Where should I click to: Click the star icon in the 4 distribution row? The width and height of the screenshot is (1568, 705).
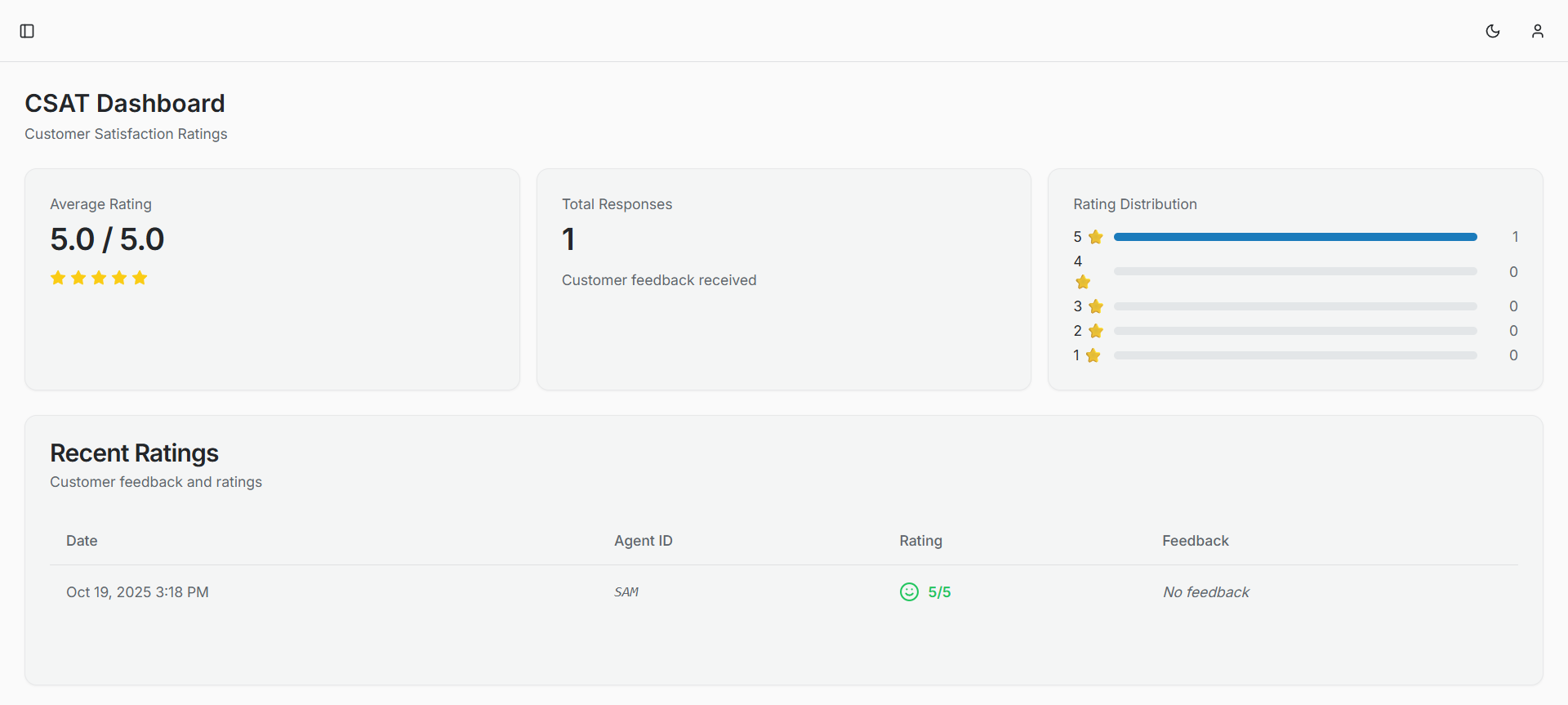[x=1083, y=282]
